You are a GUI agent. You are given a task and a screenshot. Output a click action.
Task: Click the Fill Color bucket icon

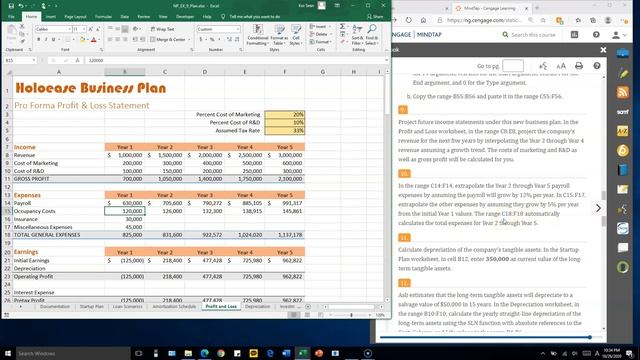[x=82, y=40]
